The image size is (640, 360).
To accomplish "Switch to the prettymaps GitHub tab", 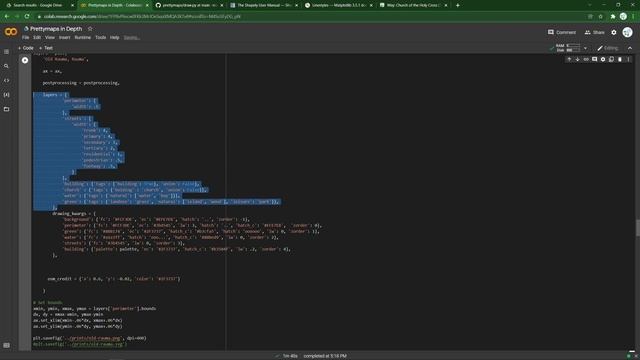I will 189,5.
